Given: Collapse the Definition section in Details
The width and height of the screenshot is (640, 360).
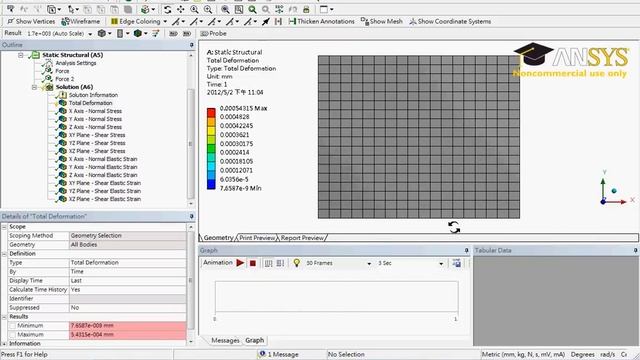Looking at the screenshot, I should pos(4,253).
